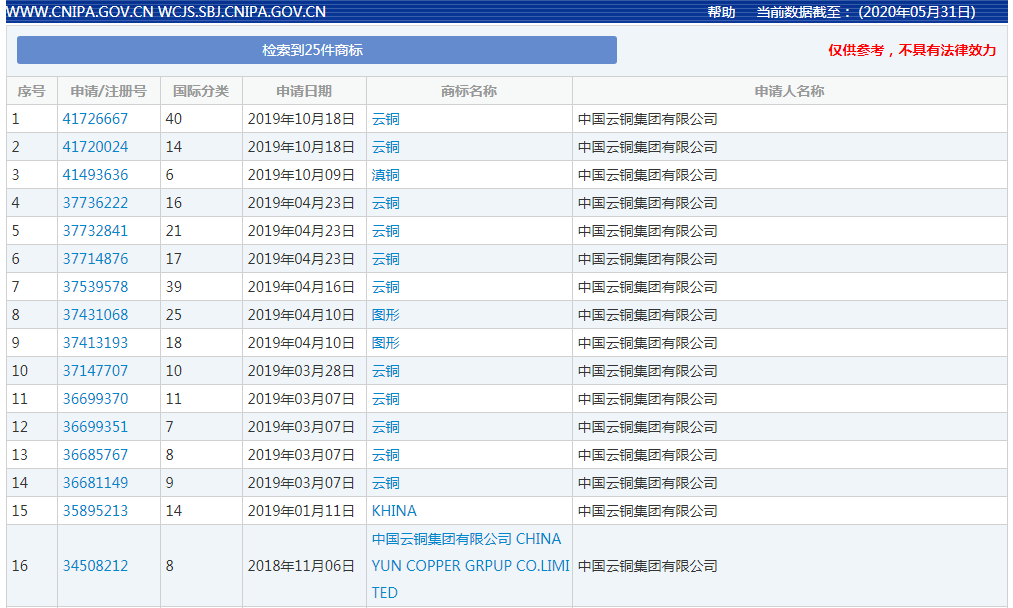
Task: Open application number 37147707
Action: tap(95, 371)
